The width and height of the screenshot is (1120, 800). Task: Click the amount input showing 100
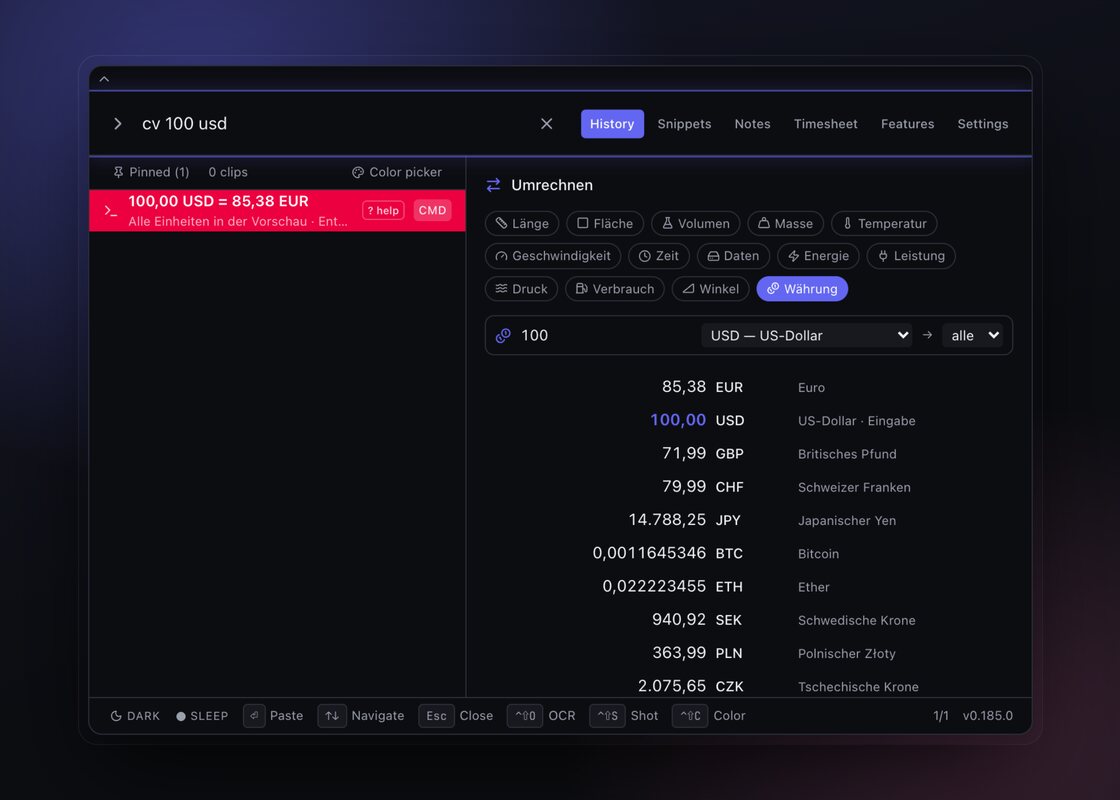pos(607,336)
